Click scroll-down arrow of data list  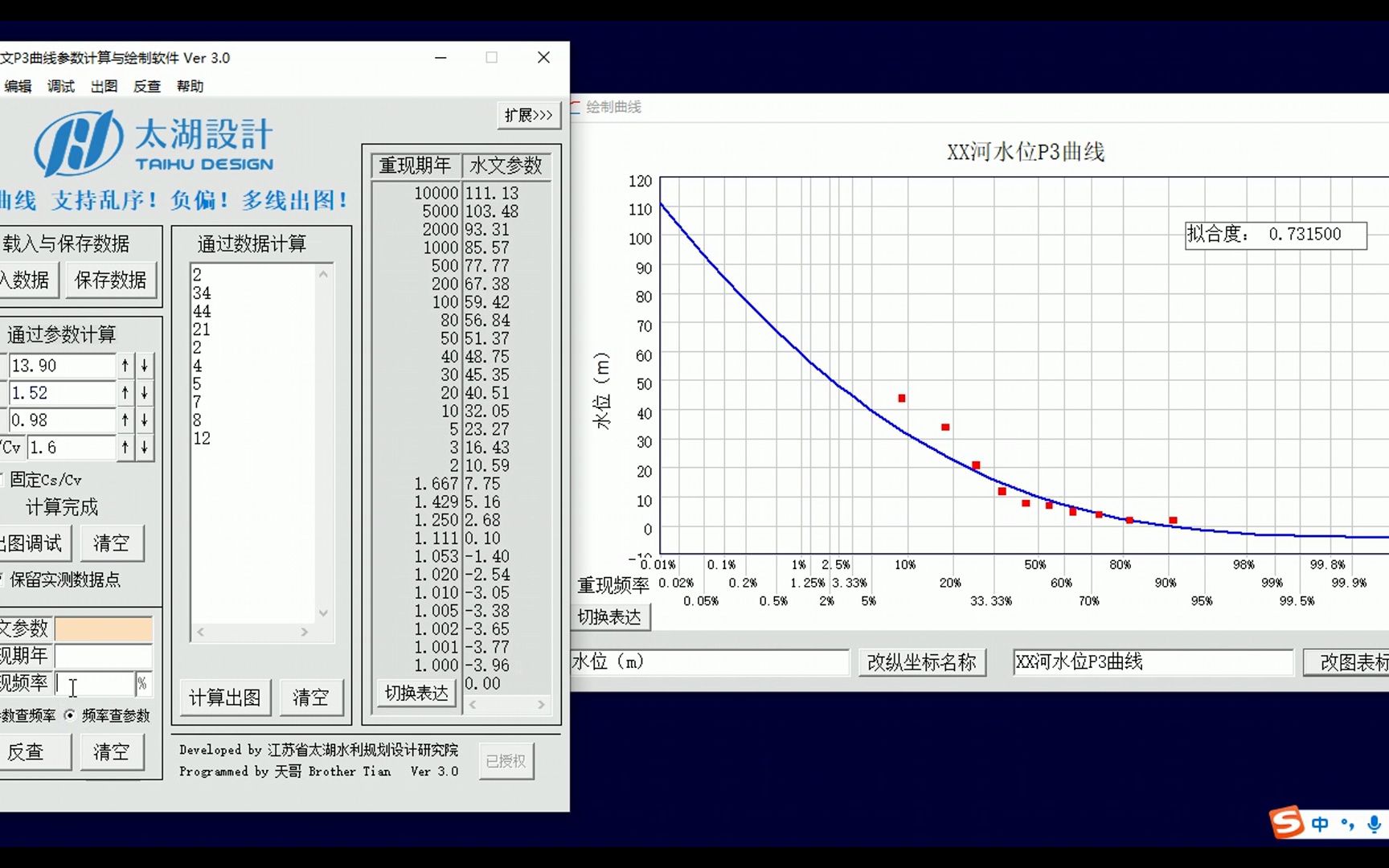pyautogui.click(x=323, y=613)
